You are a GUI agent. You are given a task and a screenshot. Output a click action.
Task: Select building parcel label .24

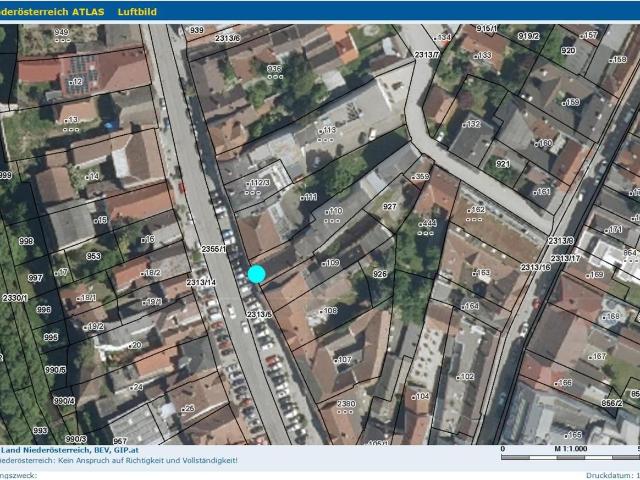pyautogui.click(x=137, y=387)
